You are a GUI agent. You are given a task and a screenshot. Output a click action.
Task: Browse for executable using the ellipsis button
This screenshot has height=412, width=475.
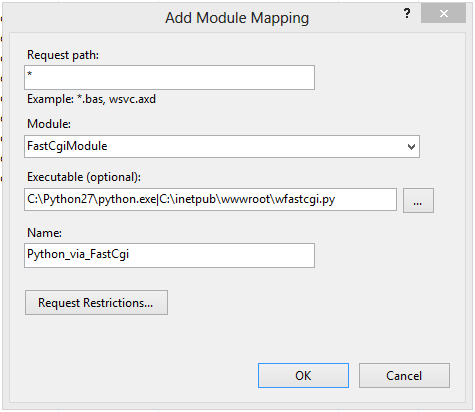click(418, 200)
